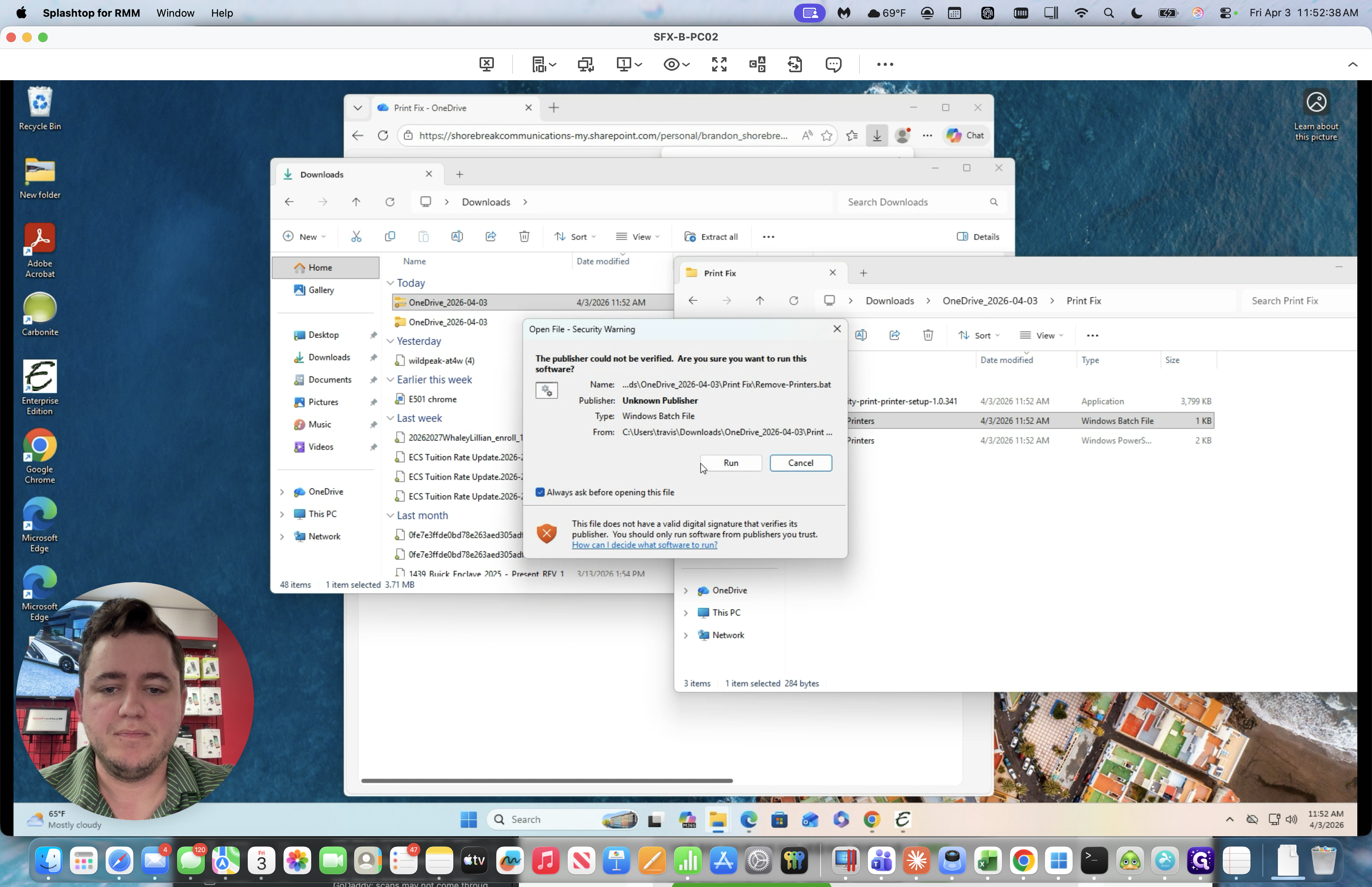Expand OneDrive tree in Downloads sidebar
Viewport: 1372px width, 887px height.
[x=282, y=492]
